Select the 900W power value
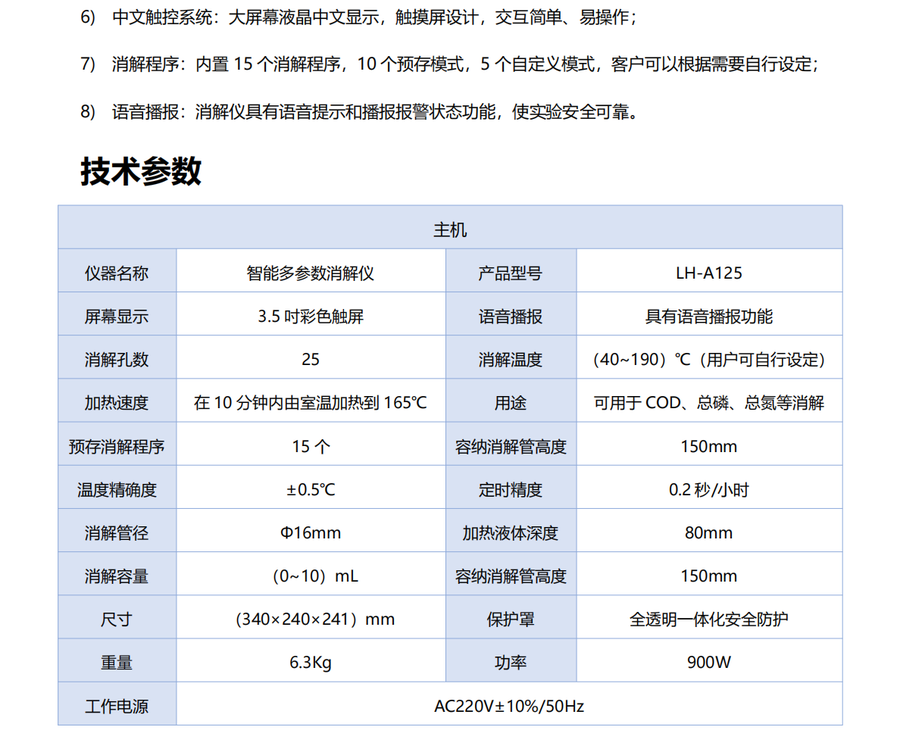 (x=709, y=661)
